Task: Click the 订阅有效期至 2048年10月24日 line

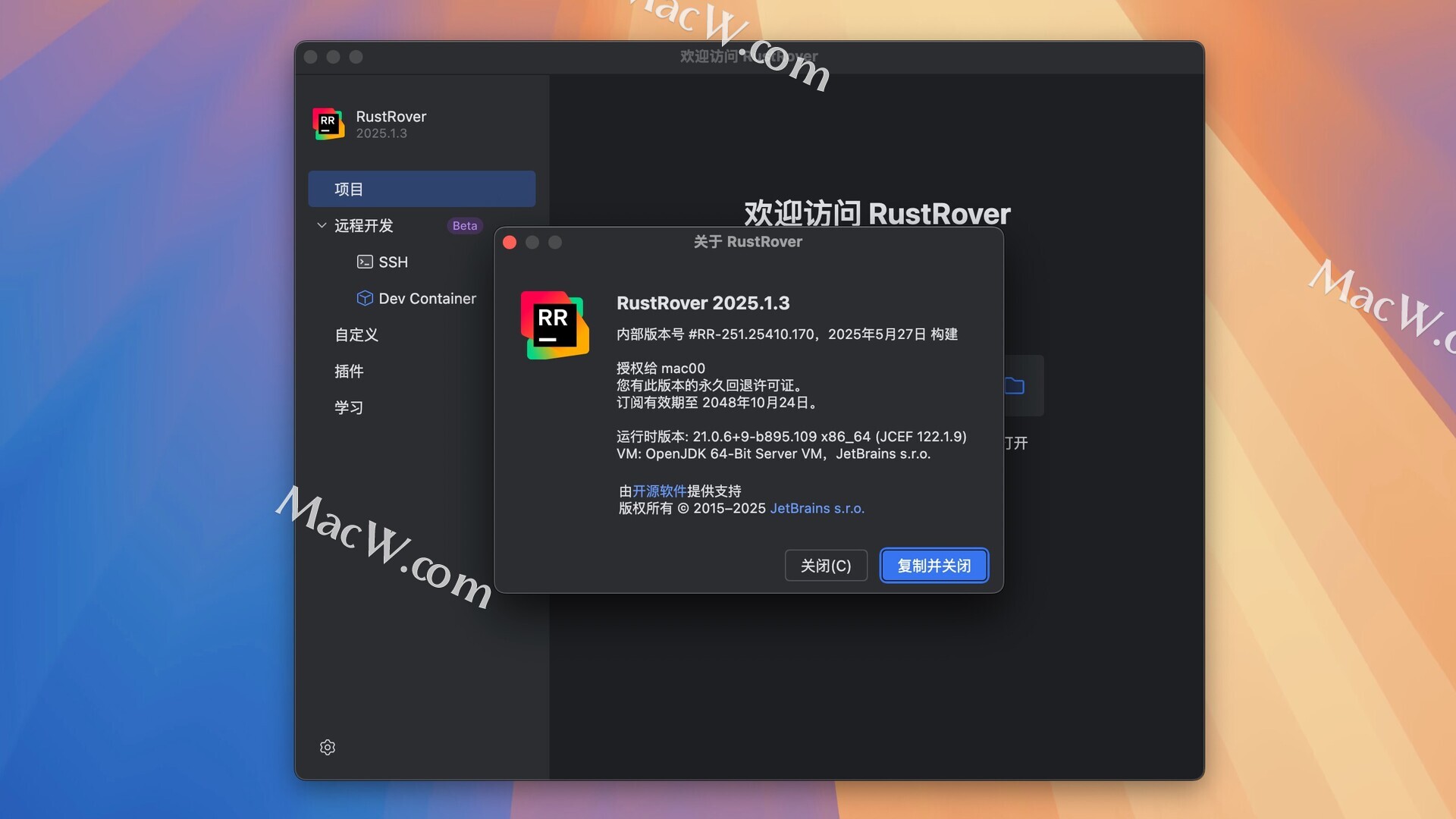Action: (719, 402)
